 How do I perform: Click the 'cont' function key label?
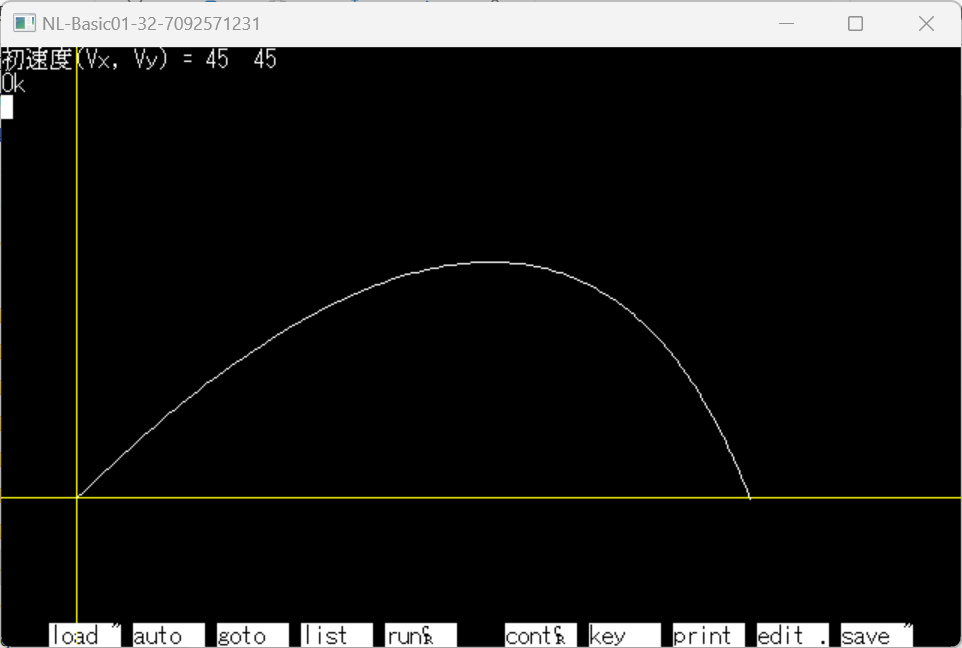[541, 635]
